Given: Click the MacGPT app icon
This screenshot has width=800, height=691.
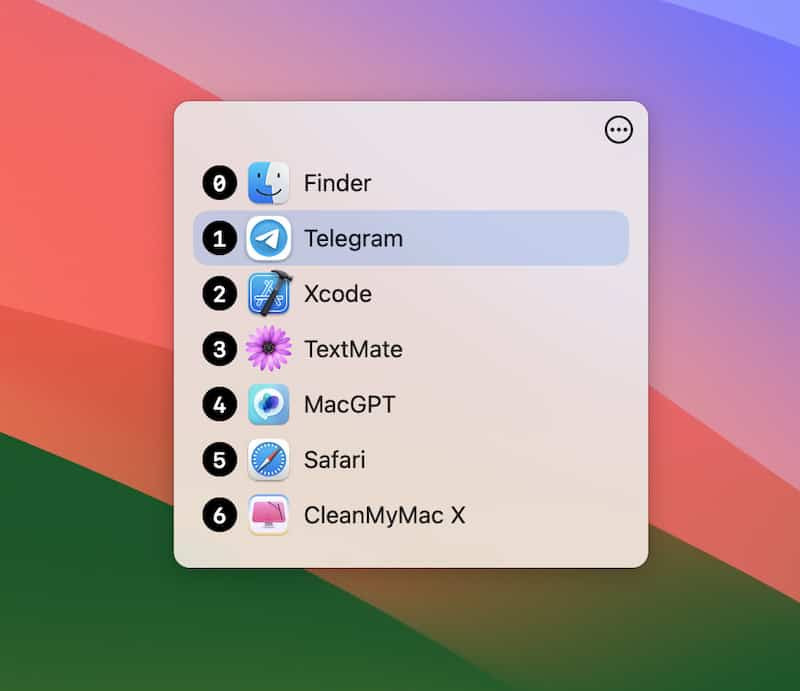Looking at the screenshot, I should pos(268,404).
